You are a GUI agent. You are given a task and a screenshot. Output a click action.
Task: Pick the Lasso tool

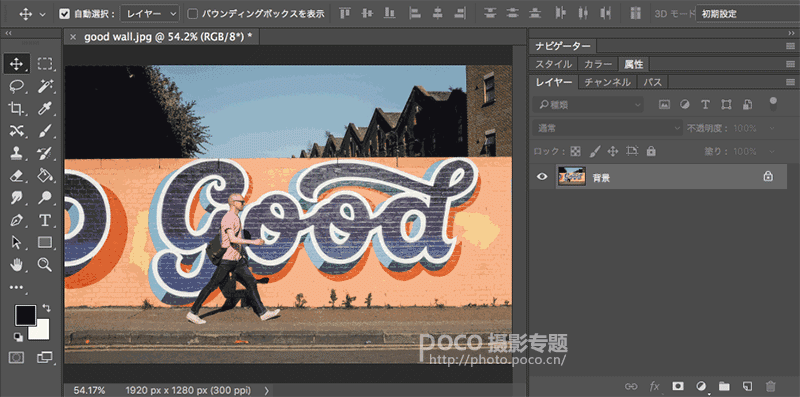click(x=16, y=86)
